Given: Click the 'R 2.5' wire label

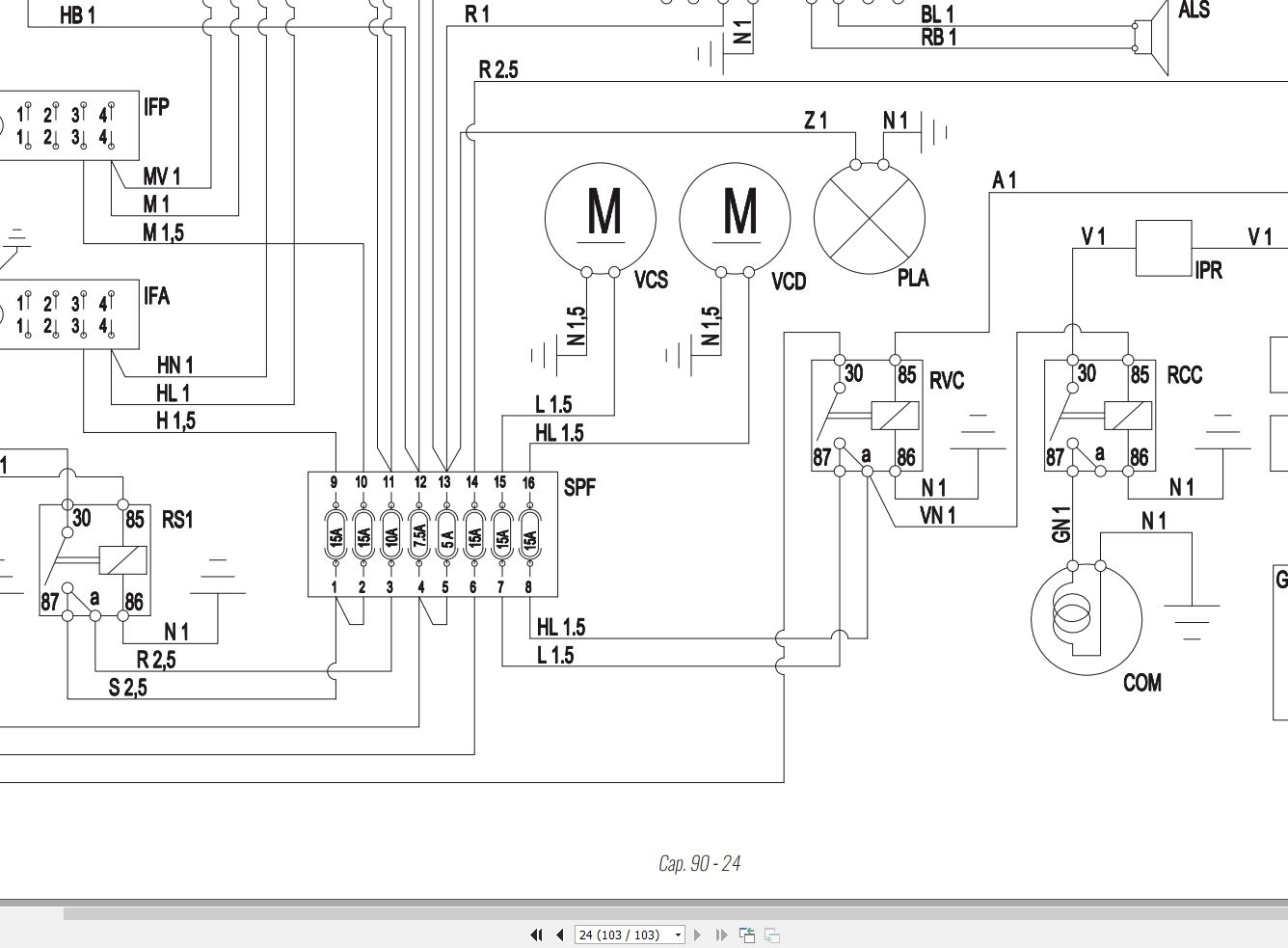Looking at the screenshot, I should coord(497,69).
